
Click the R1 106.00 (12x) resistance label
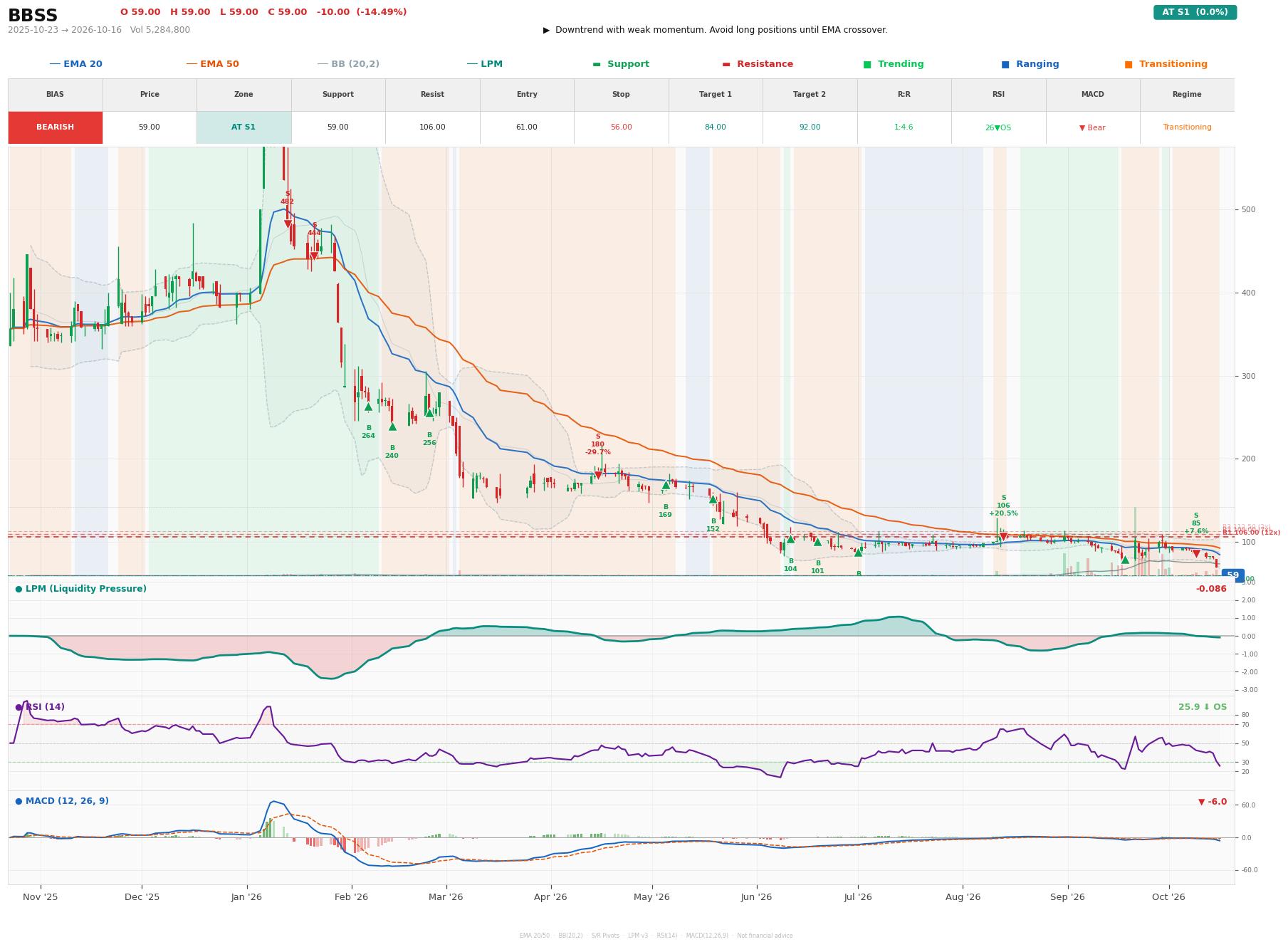click(1251, 533)
